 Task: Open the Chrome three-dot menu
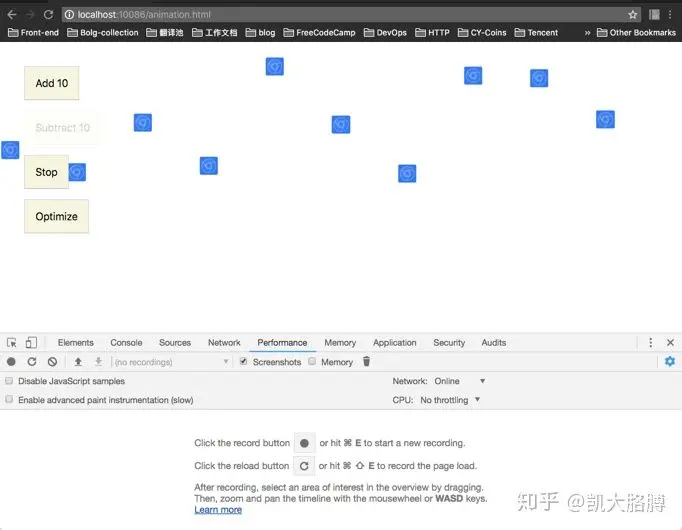tap(670, 15)
